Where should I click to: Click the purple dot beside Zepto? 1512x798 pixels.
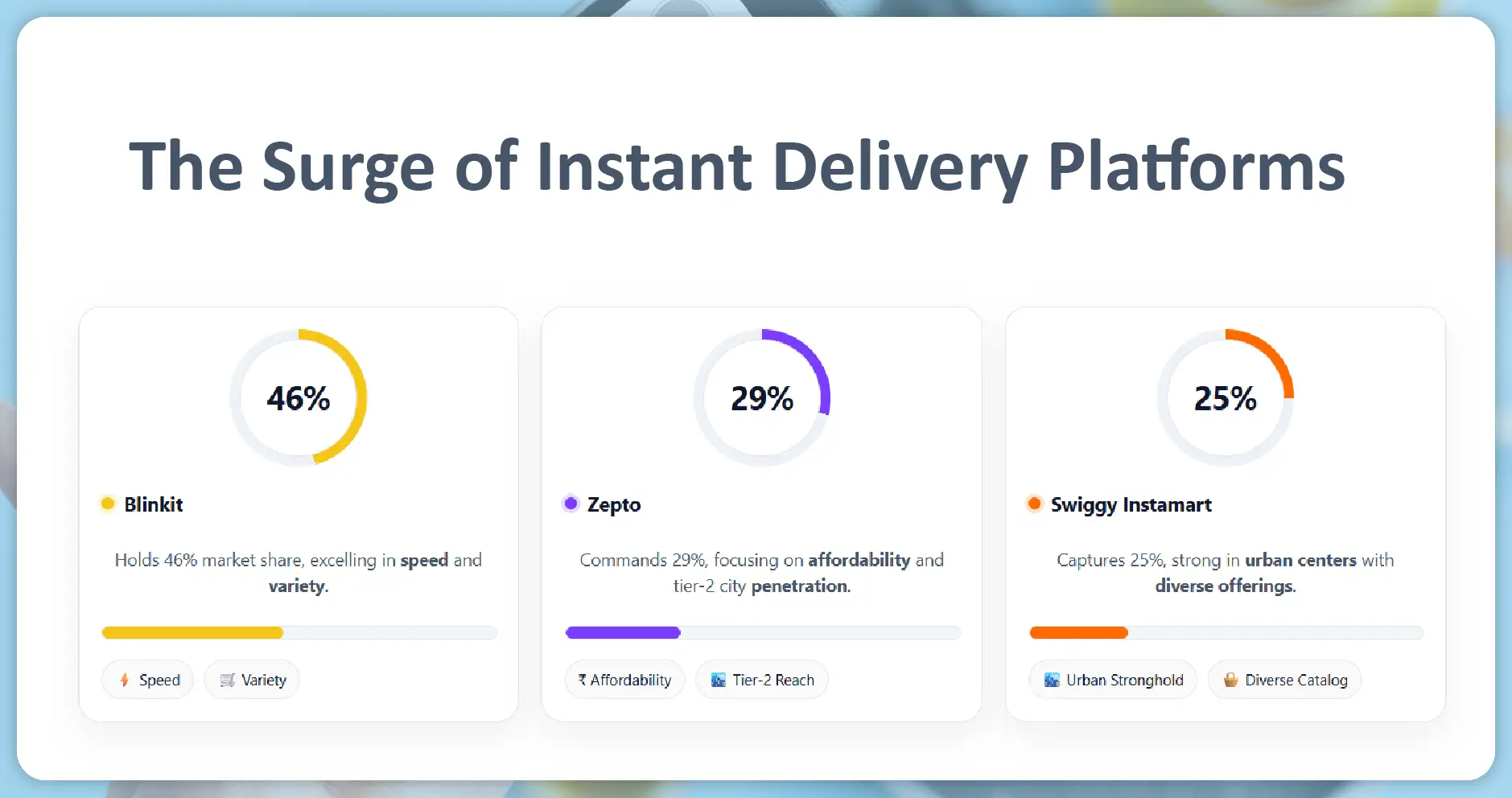pos(571,504)
